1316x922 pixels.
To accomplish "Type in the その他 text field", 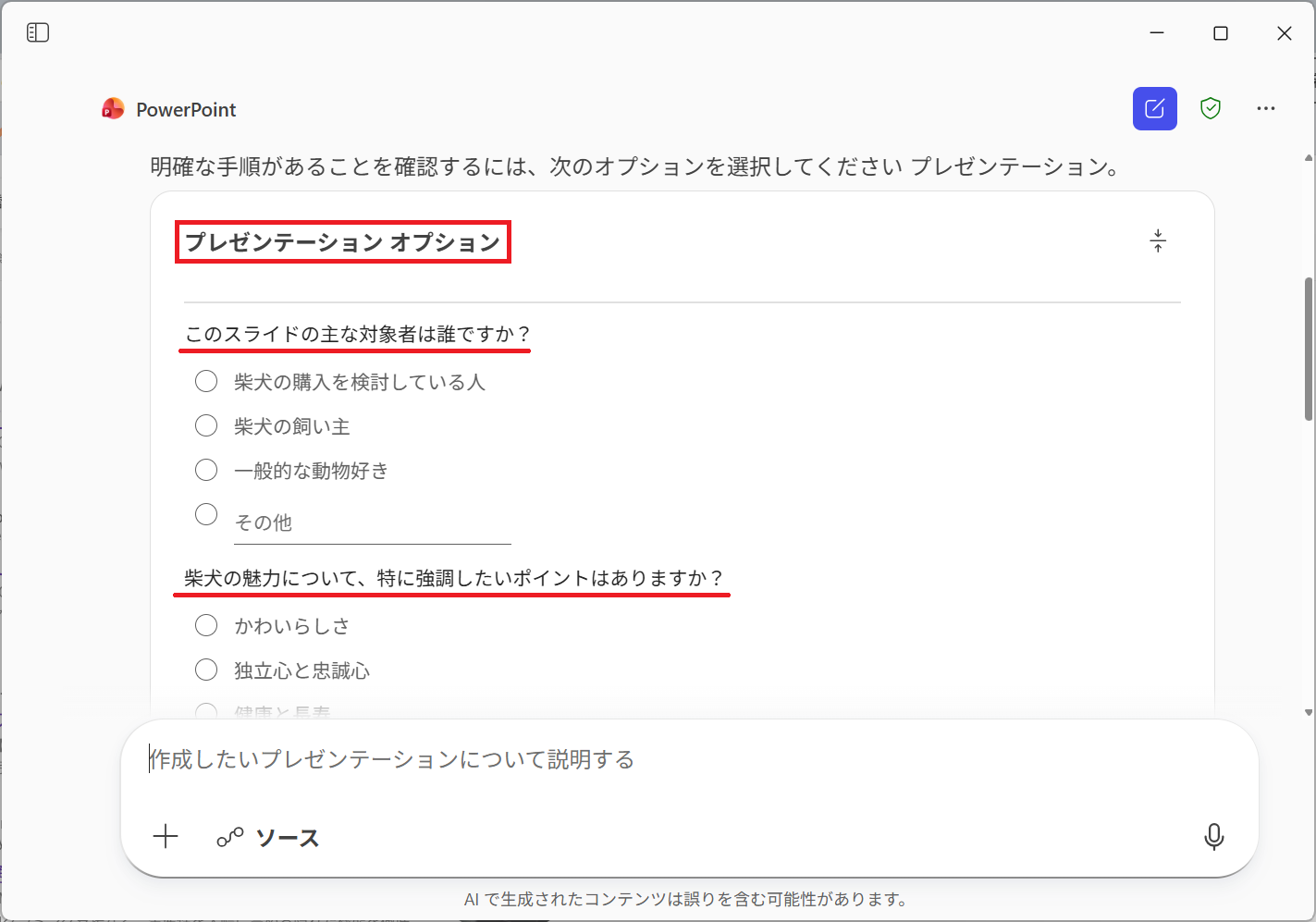I will tap(372, 523).
